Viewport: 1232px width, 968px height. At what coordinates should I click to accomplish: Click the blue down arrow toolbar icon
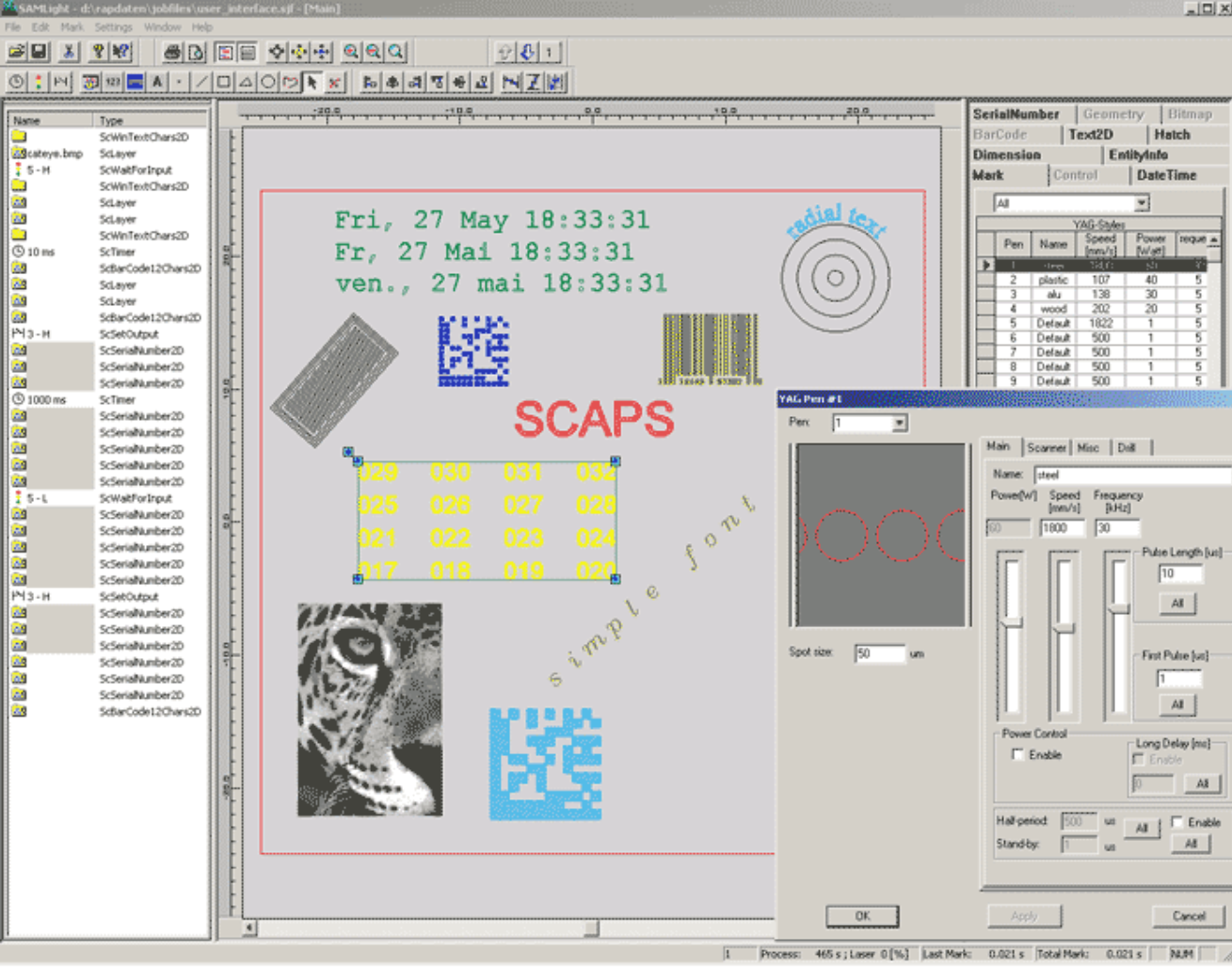[x=527, y=52]
